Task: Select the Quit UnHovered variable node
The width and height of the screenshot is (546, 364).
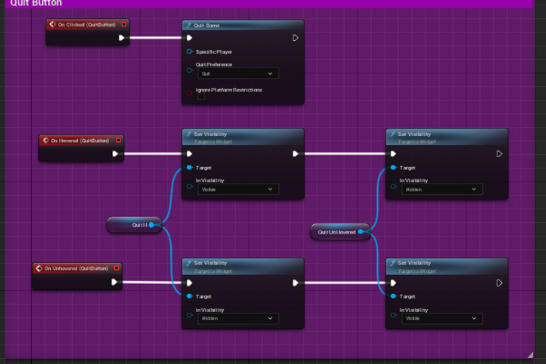Action: pos(340,232)
